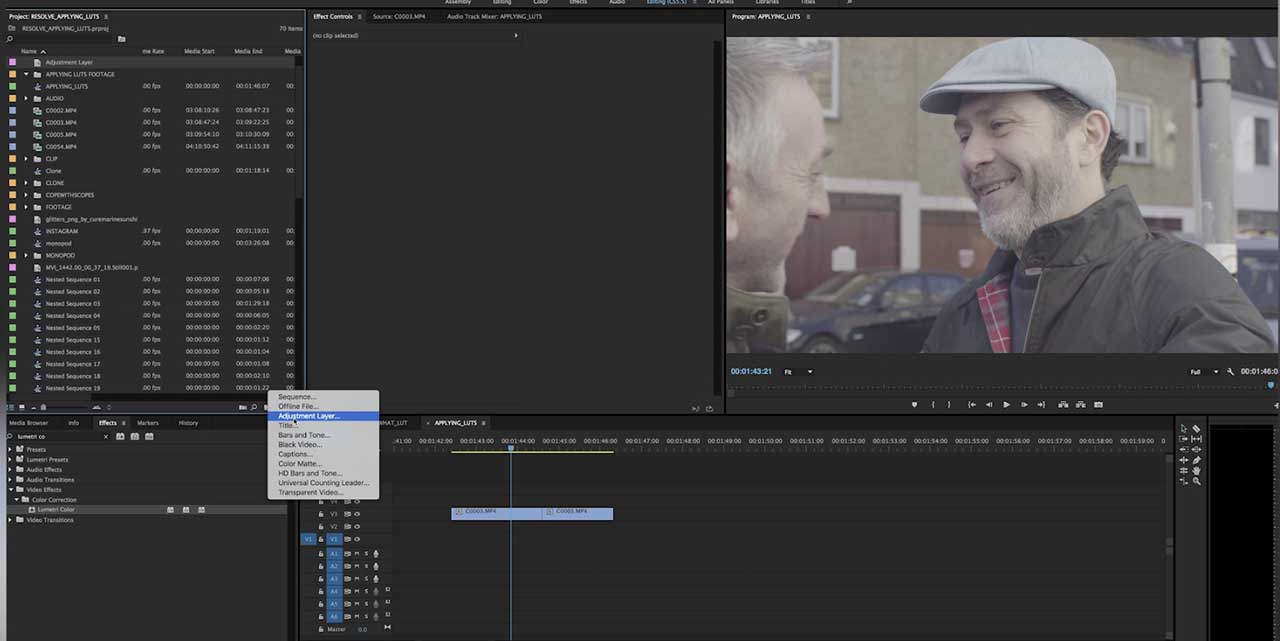This screenshot has width=1280, height=641.
Task: Expand the AUDIO bin
Action: coord(27,98)
